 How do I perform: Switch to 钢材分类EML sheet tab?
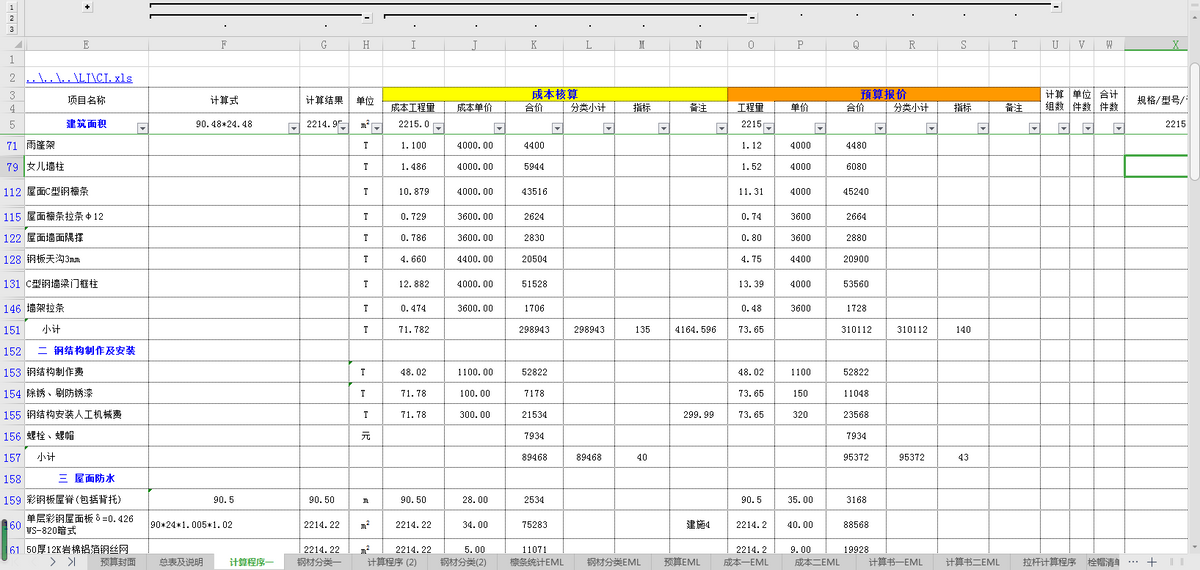(x=614, y=562)
